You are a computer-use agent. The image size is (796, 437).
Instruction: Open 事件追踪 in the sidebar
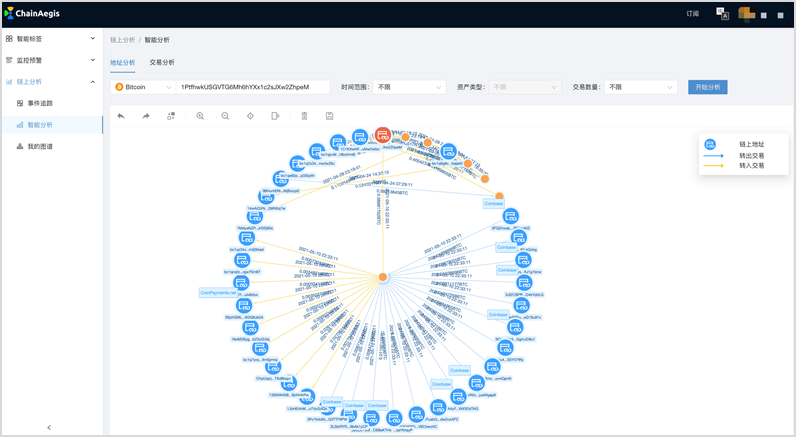coord(52,103)
